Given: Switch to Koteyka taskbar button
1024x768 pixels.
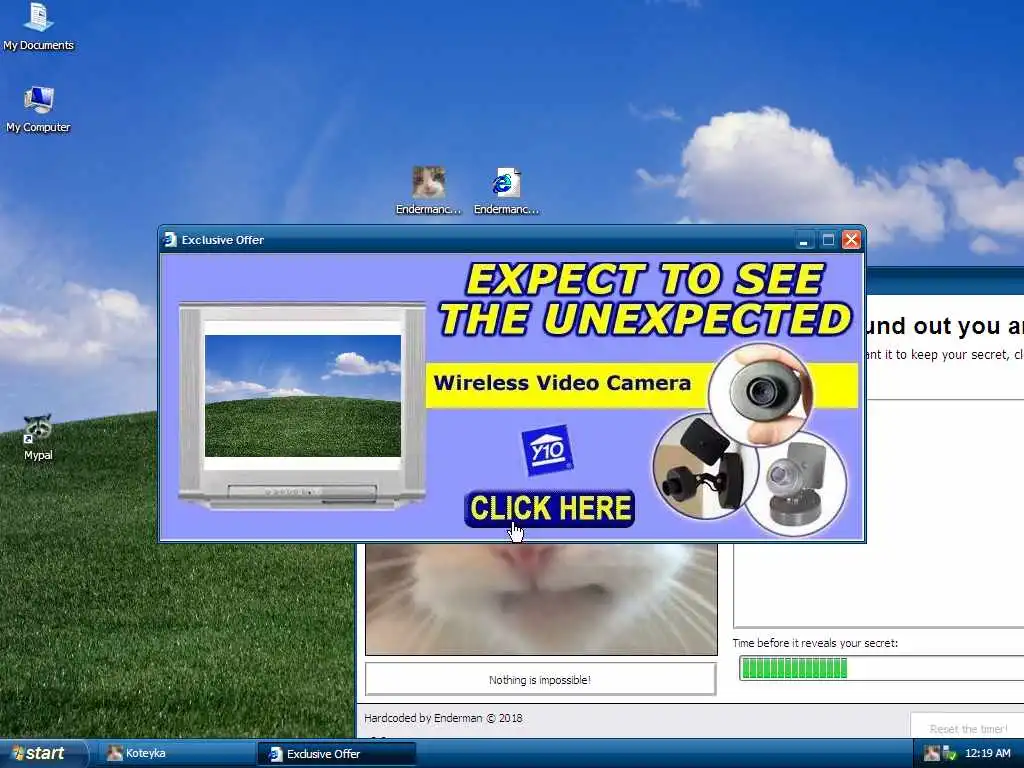Looking at the screenshot, I should [x=176, y=754].
